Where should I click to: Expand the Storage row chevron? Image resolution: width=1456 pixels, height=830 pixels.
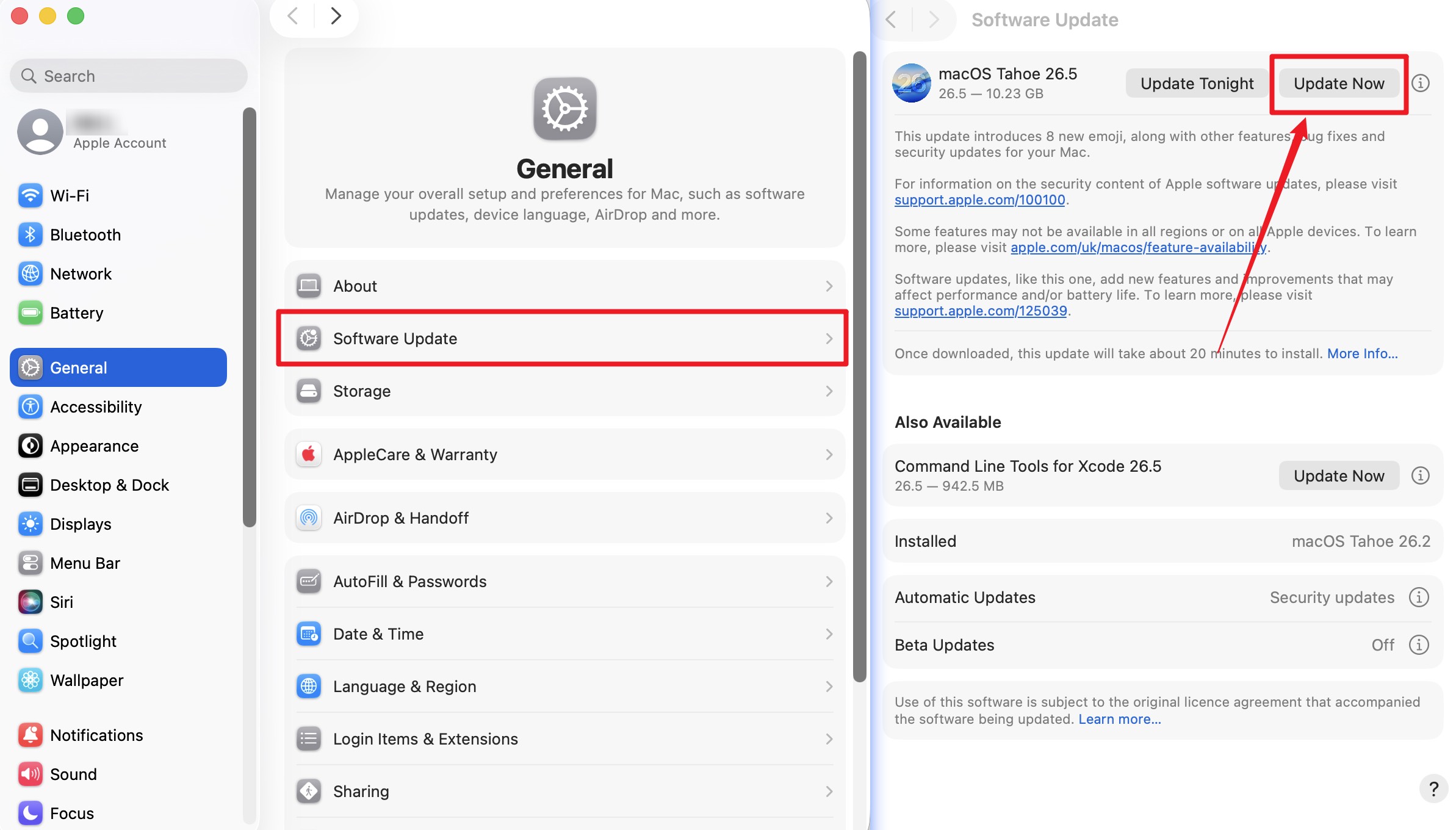pos(829,391)
